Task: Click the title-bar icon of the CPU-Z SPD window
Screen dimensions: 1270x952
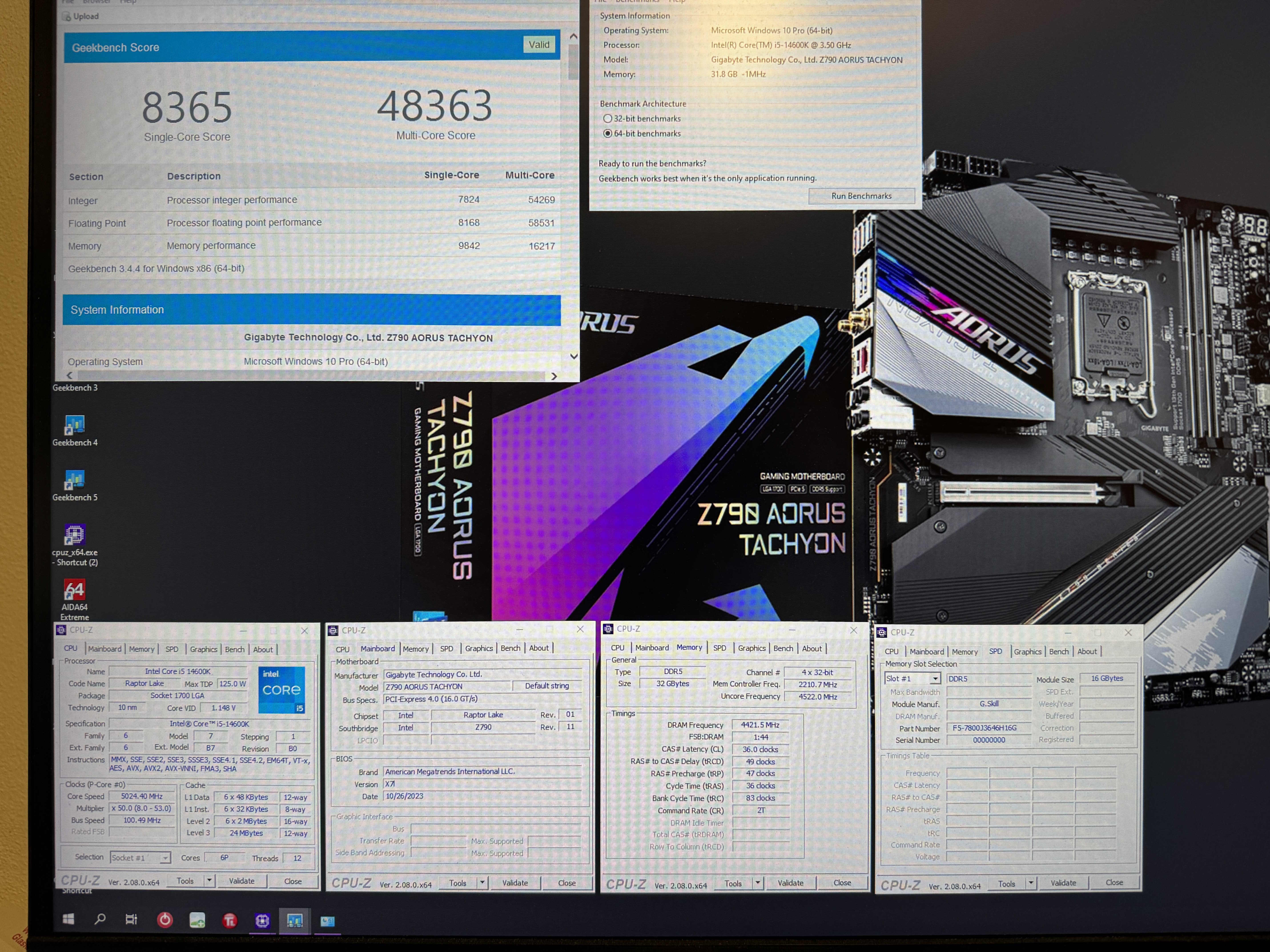Action: point(882,632)
